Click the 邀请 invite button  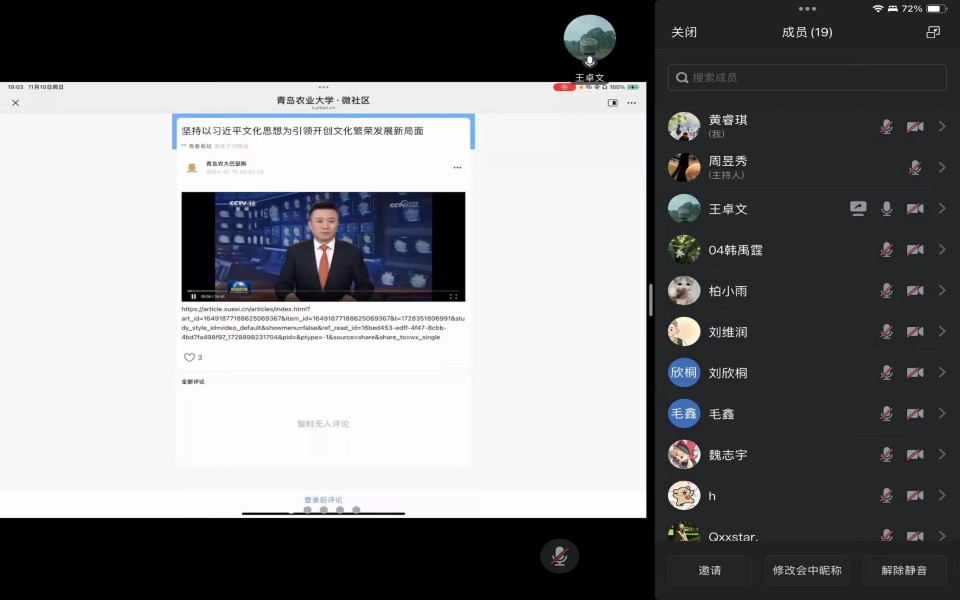[710, 570]
